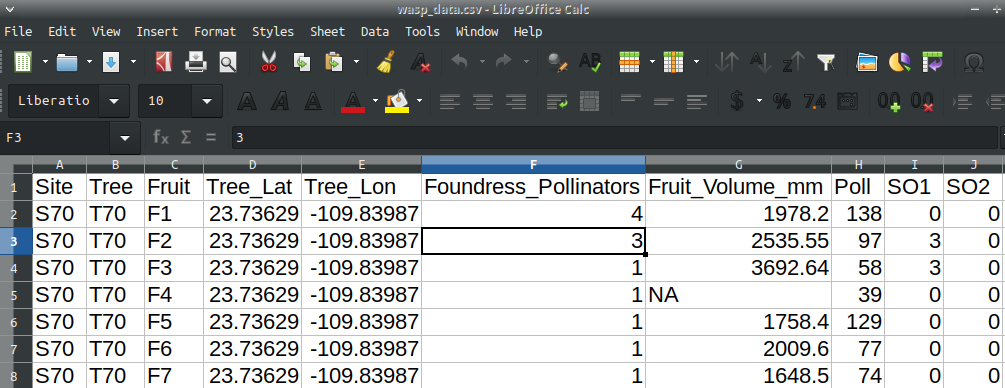
Task: Expand the Paste options dropdown arrow
Action: coord(356,62)
